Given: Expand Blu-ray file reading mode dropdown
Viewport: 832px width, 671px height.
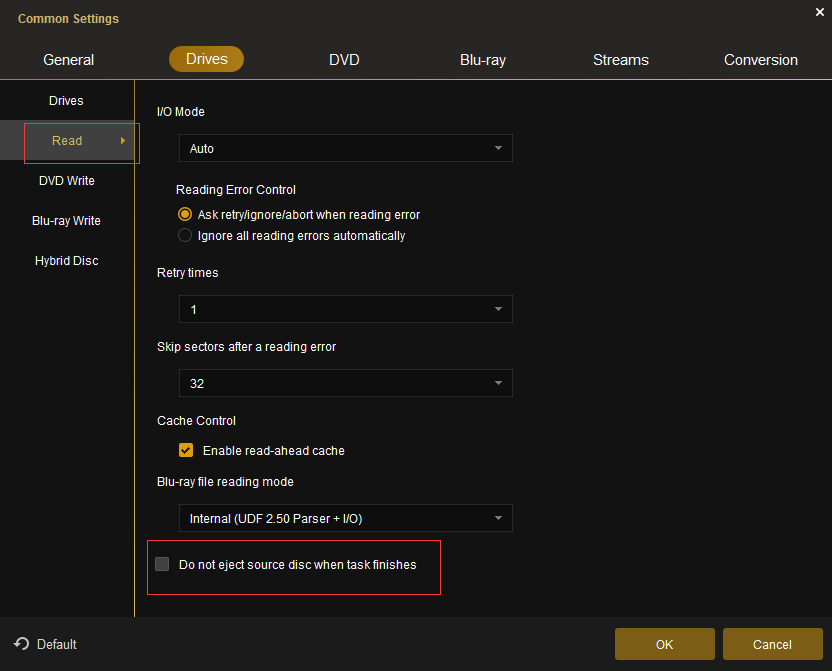Looking at the screenshot, I should (345, 518).
